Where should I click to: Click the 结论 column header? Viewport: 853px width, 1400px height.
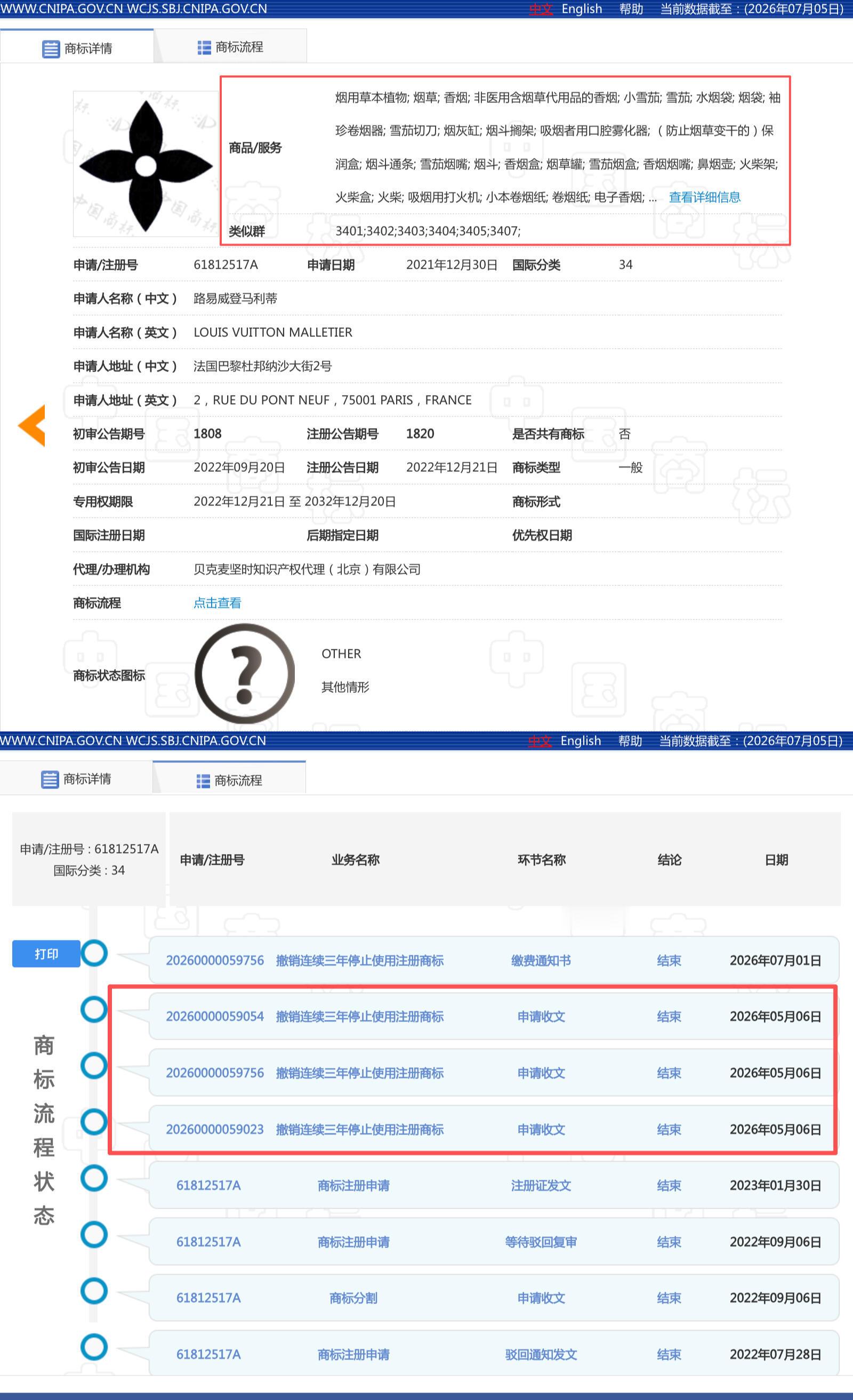click(670, 859)
